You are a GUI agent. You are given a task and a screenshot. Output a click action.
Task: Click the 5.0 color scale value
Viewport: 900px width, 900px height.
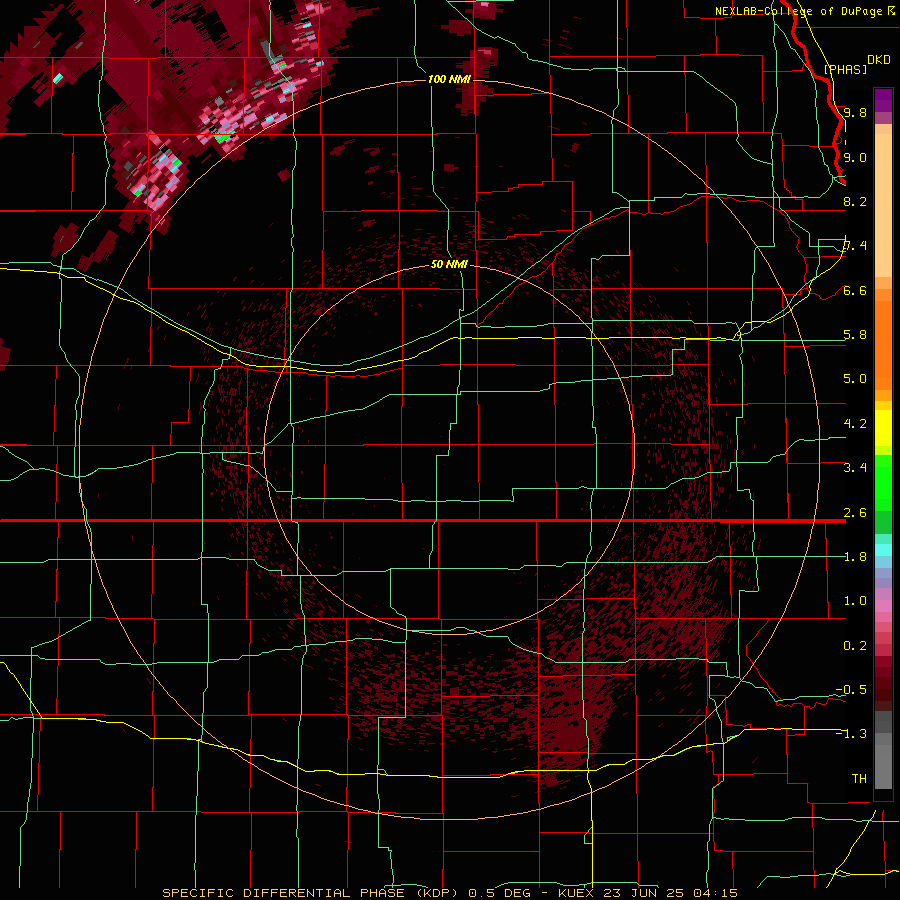855,379
